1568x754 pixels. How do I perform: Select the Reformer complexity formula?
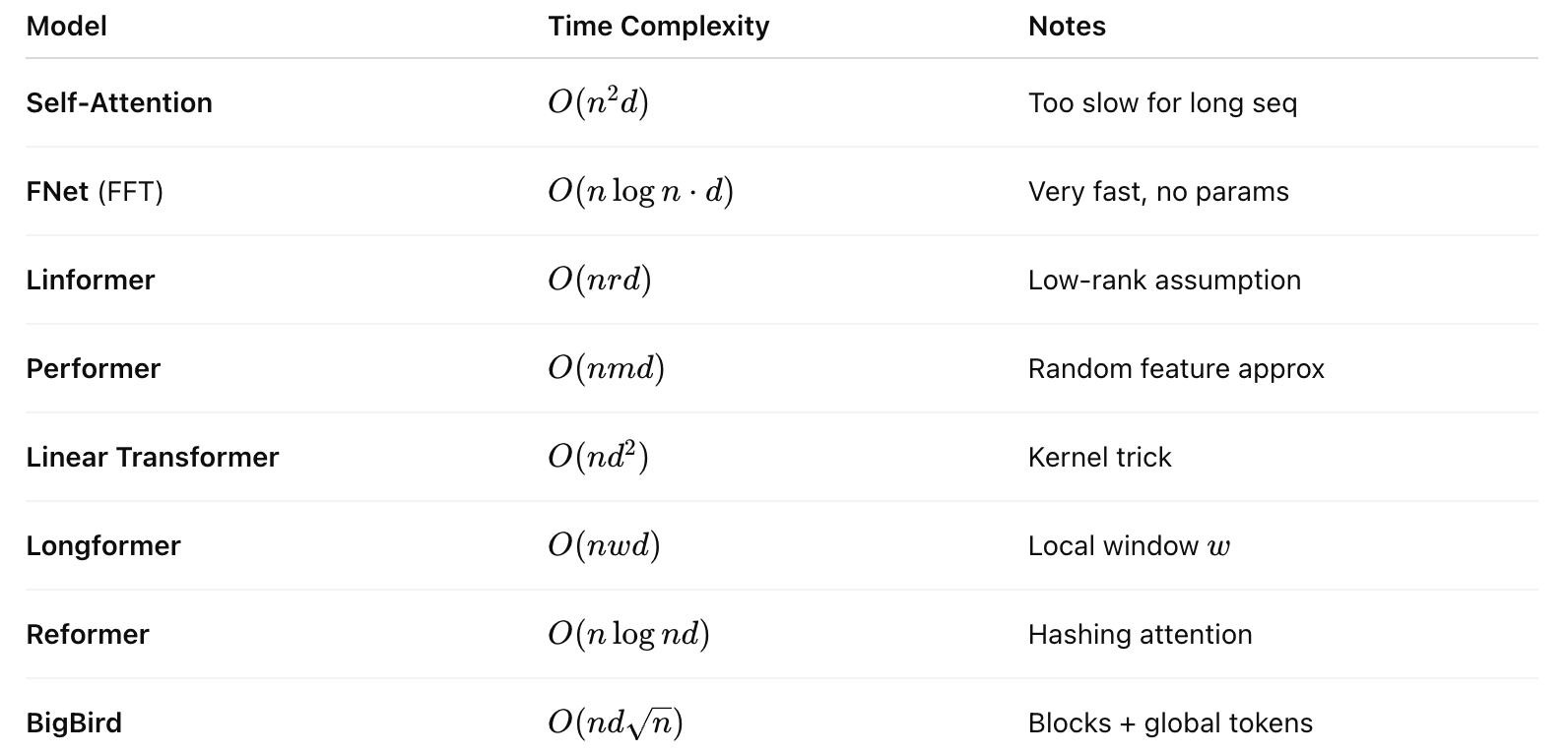click(x=628, y=635)
